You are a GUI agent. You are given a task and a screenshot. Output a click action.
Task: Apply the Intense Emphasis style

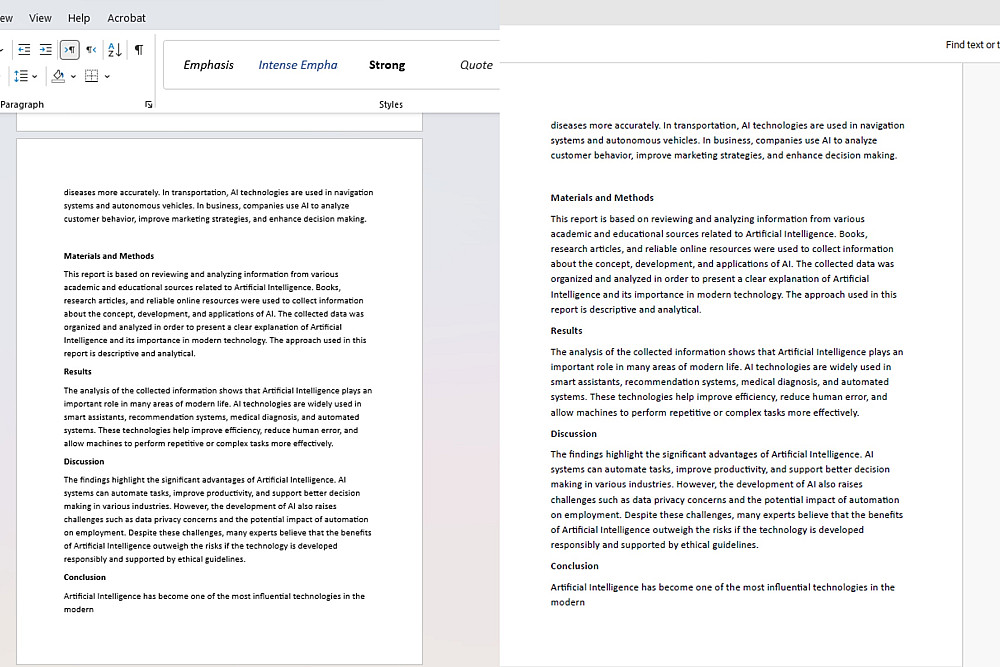point(298,65)
